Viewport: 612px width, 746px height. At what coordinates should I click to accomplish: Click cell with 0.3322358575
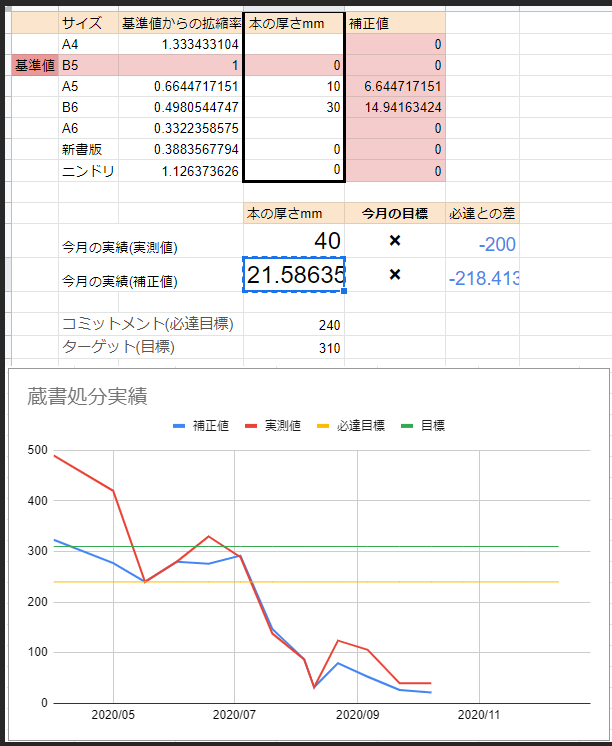tap(181, 128)
